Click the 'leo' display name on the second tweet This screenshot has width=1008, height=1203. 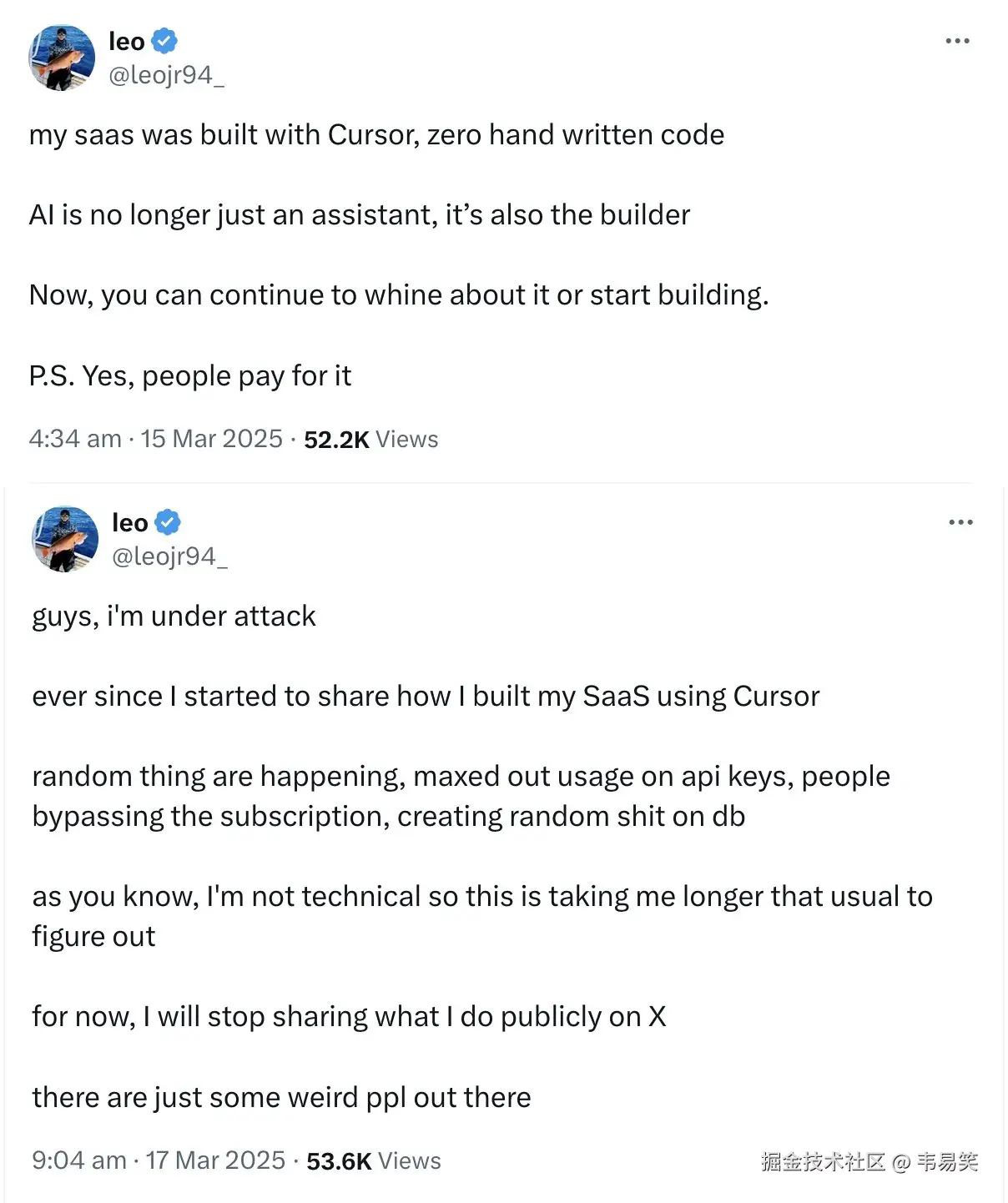[130, 522]
